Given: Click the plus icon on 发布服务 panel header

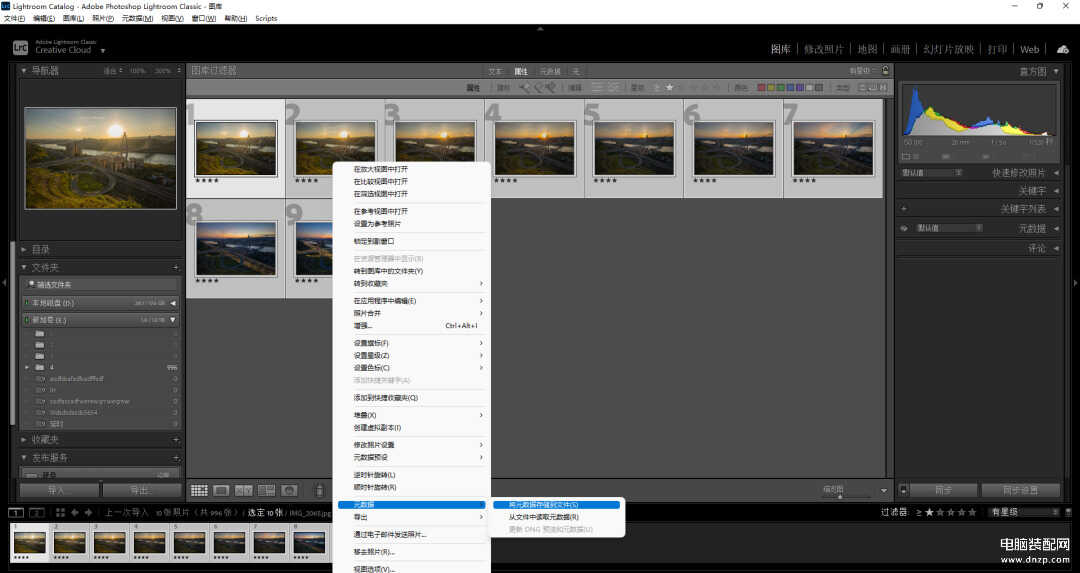Looking at the screenshot, I should click(176, 457).
